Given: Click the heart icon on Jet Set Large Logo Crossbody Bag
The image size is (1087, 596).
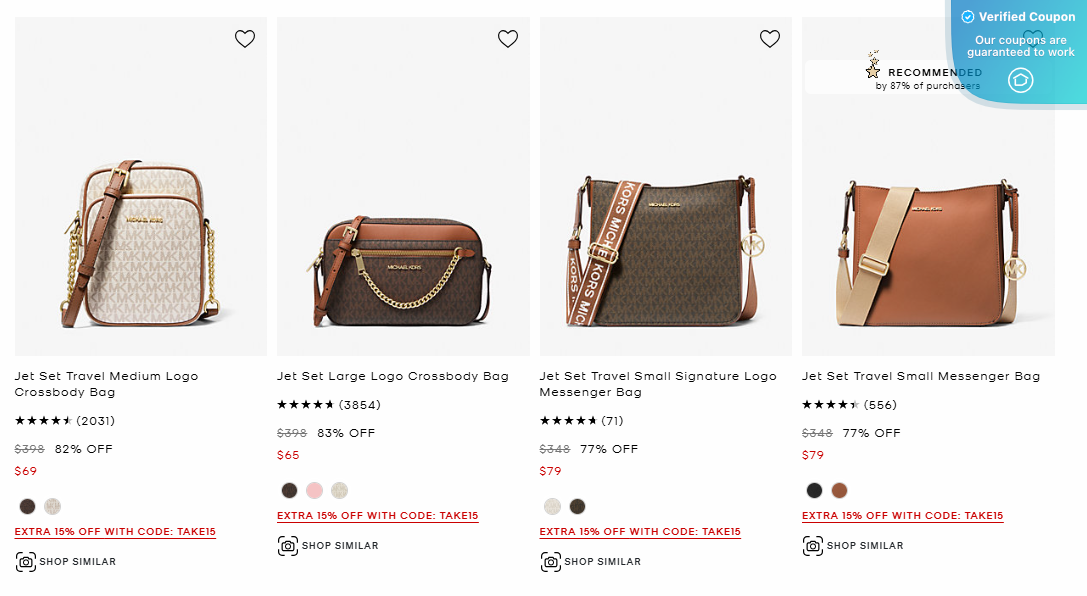Looking at the screenshot, I should [507, 38].
